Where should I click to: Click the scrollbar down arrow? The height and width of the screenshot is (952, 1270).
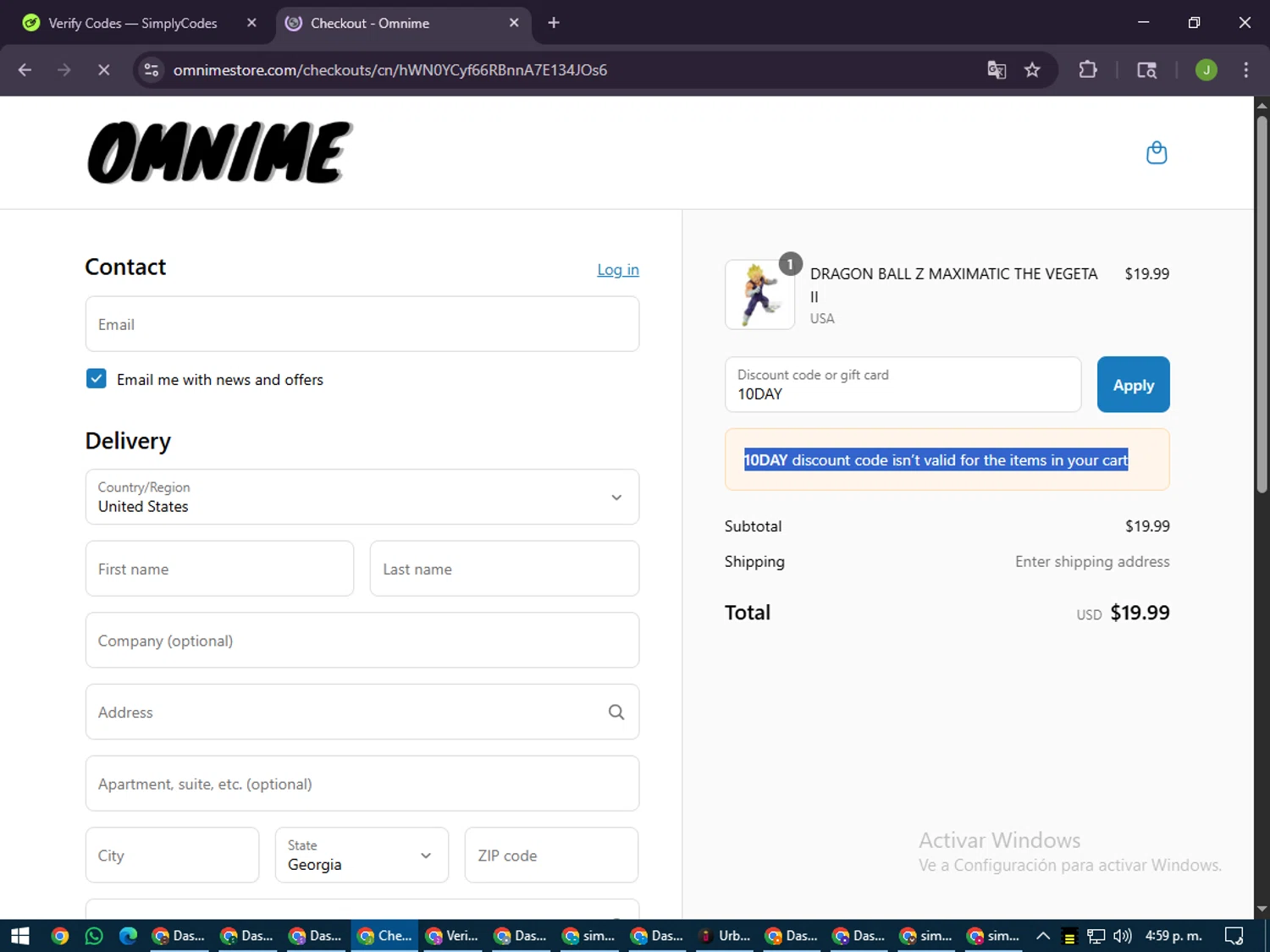[x=1262, y=910]
